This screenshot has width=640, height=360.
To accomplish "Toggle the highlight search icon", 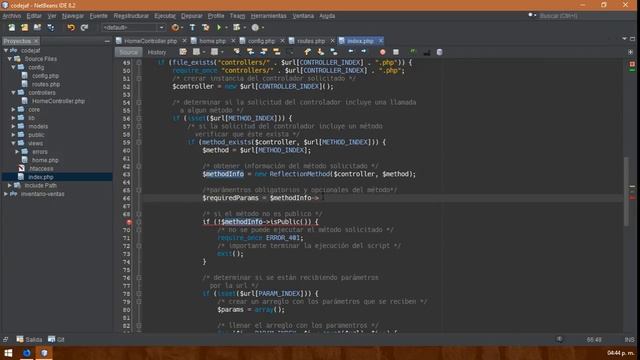I will tap(277, 52).
